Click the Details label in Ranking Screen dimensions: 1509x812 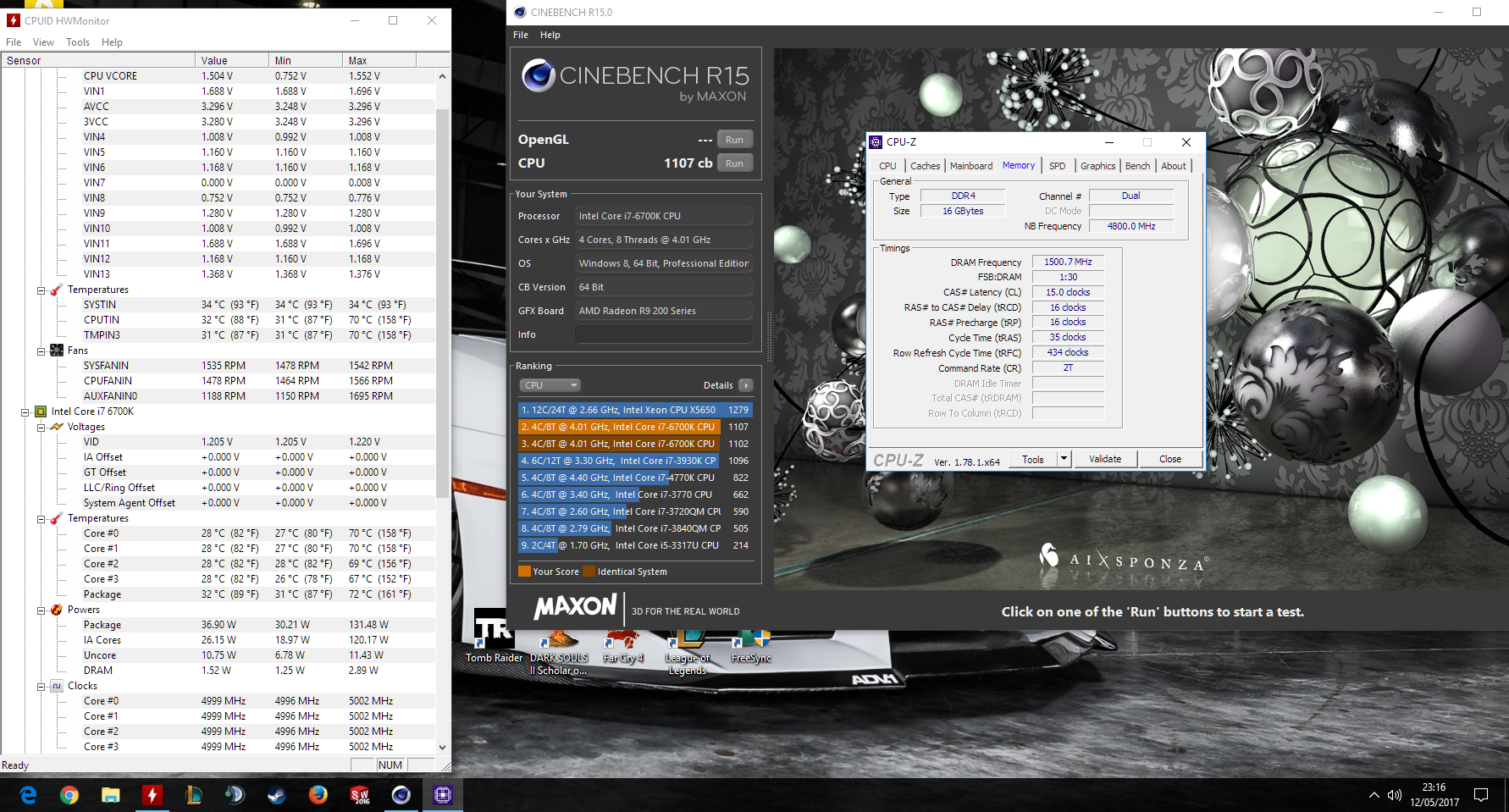(718, 385)
